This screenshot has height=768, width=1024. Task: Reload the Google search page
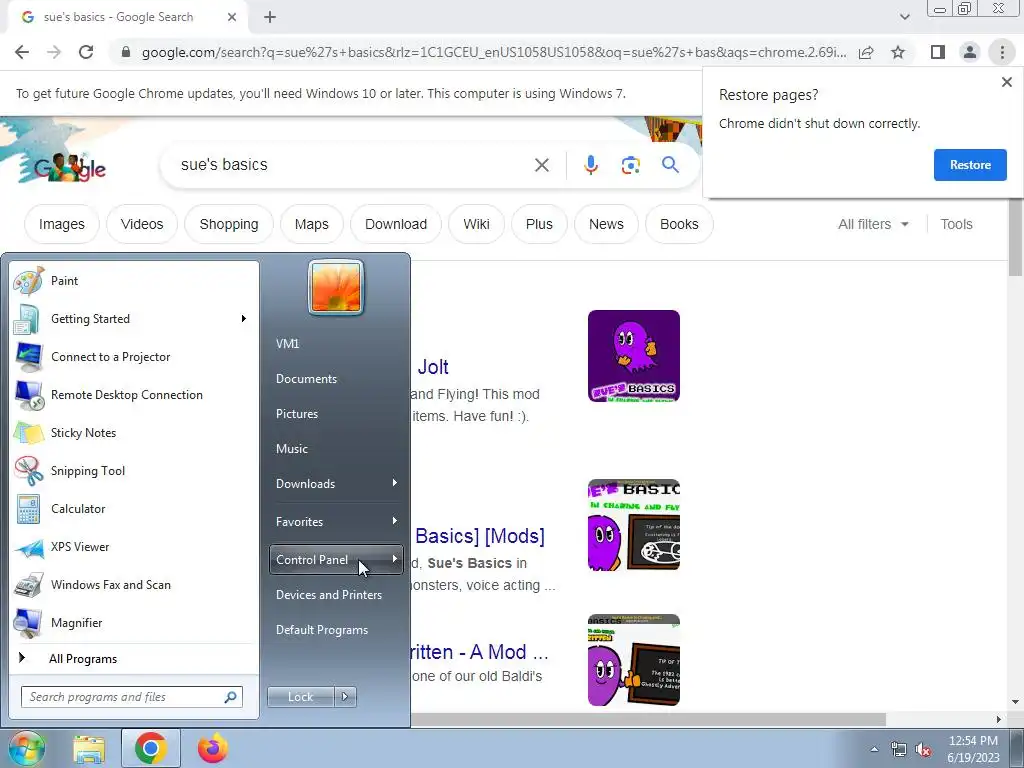[x=86, y=52]
